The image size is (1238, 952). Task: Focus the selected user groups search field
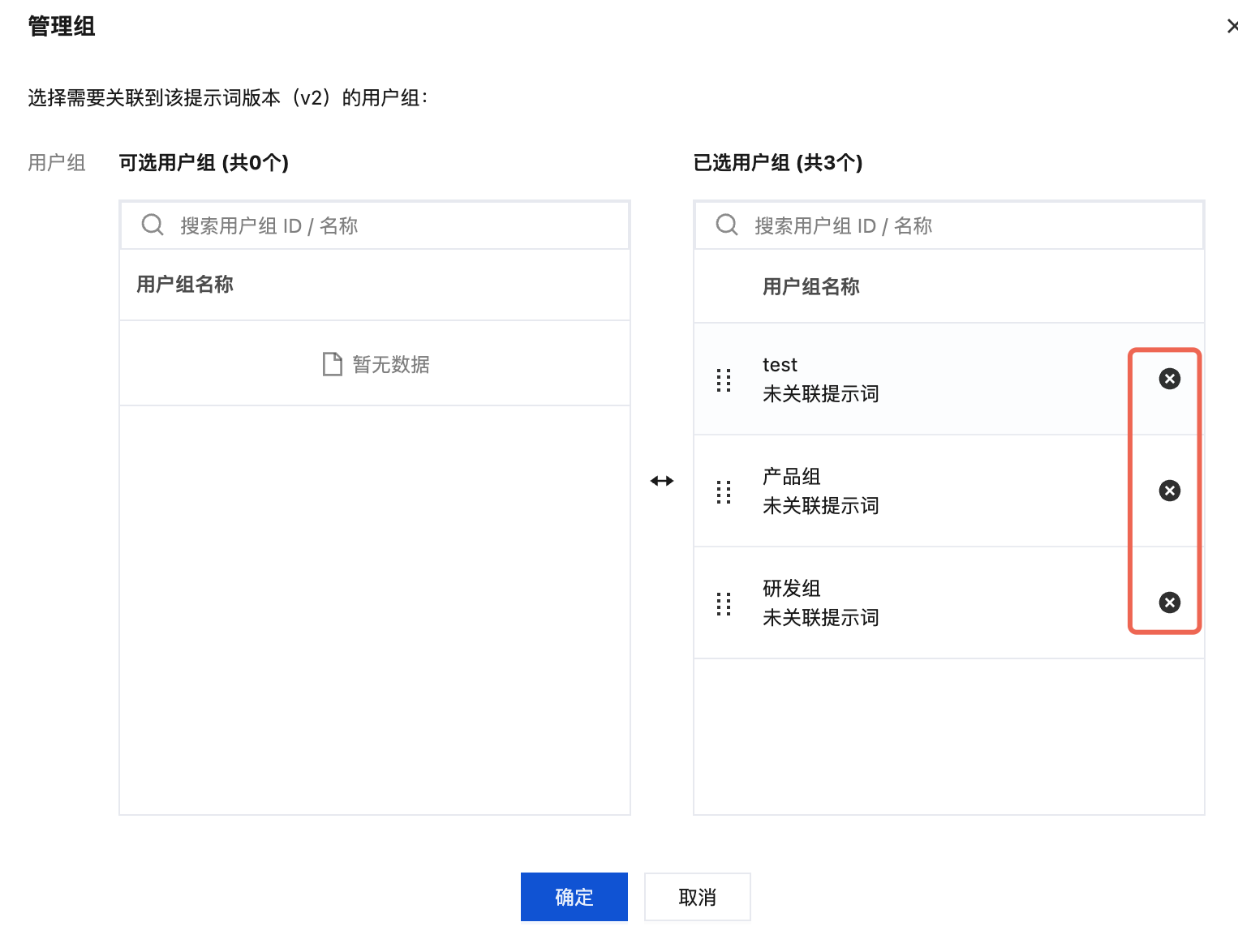click(x=949, y=225)
